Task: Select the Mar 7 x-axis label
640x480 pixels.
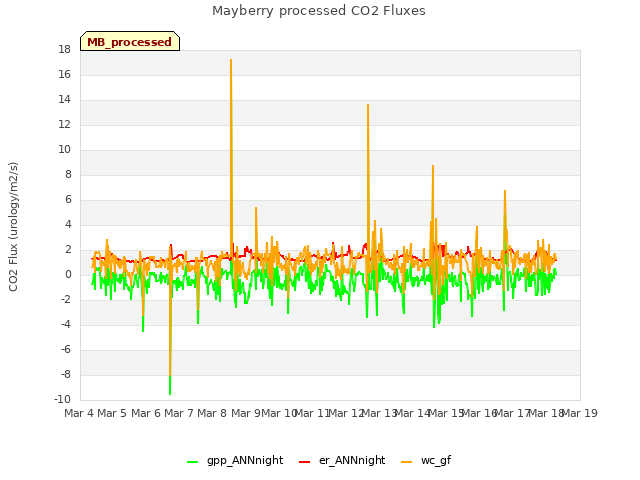Action: coord(179,413)
